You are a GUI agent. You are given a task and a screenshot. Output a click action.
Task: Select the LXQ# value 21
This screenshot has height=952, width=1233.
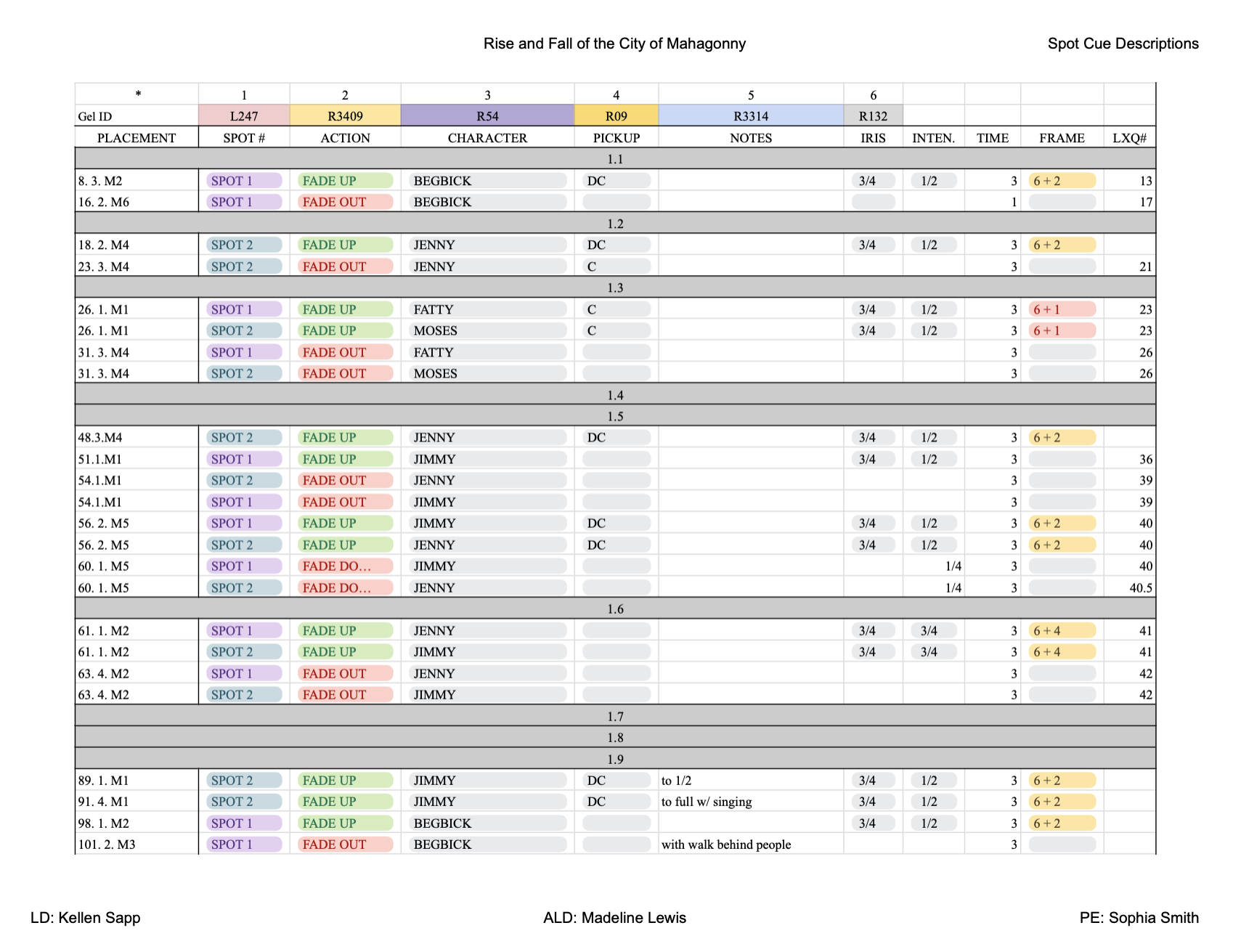point(1146,267)
